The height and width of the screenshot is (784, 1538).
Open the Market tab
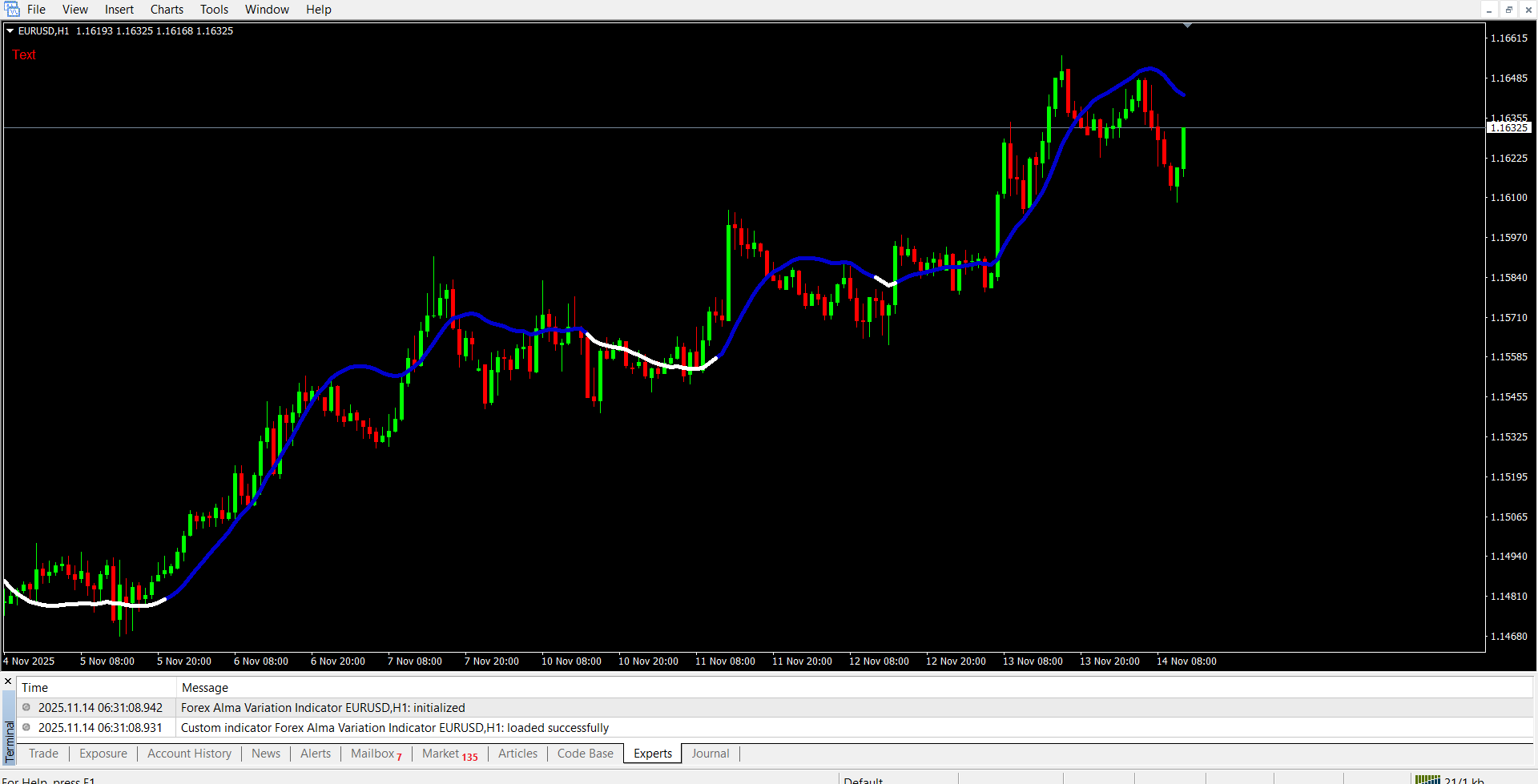coord(449,754)
